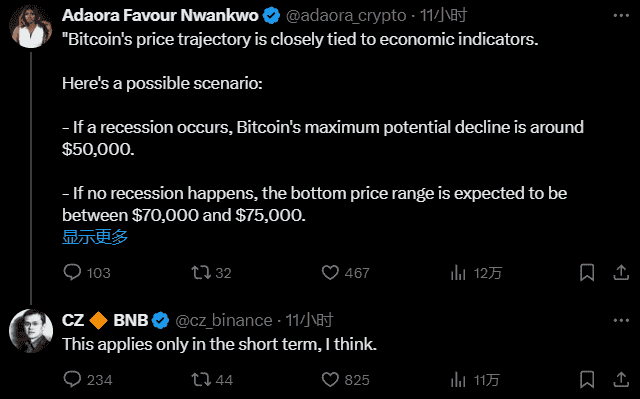Viewport: 640px width, 399px height.
Task: Open more options menu on CZ's reply
Action: [x=621, y=321]
